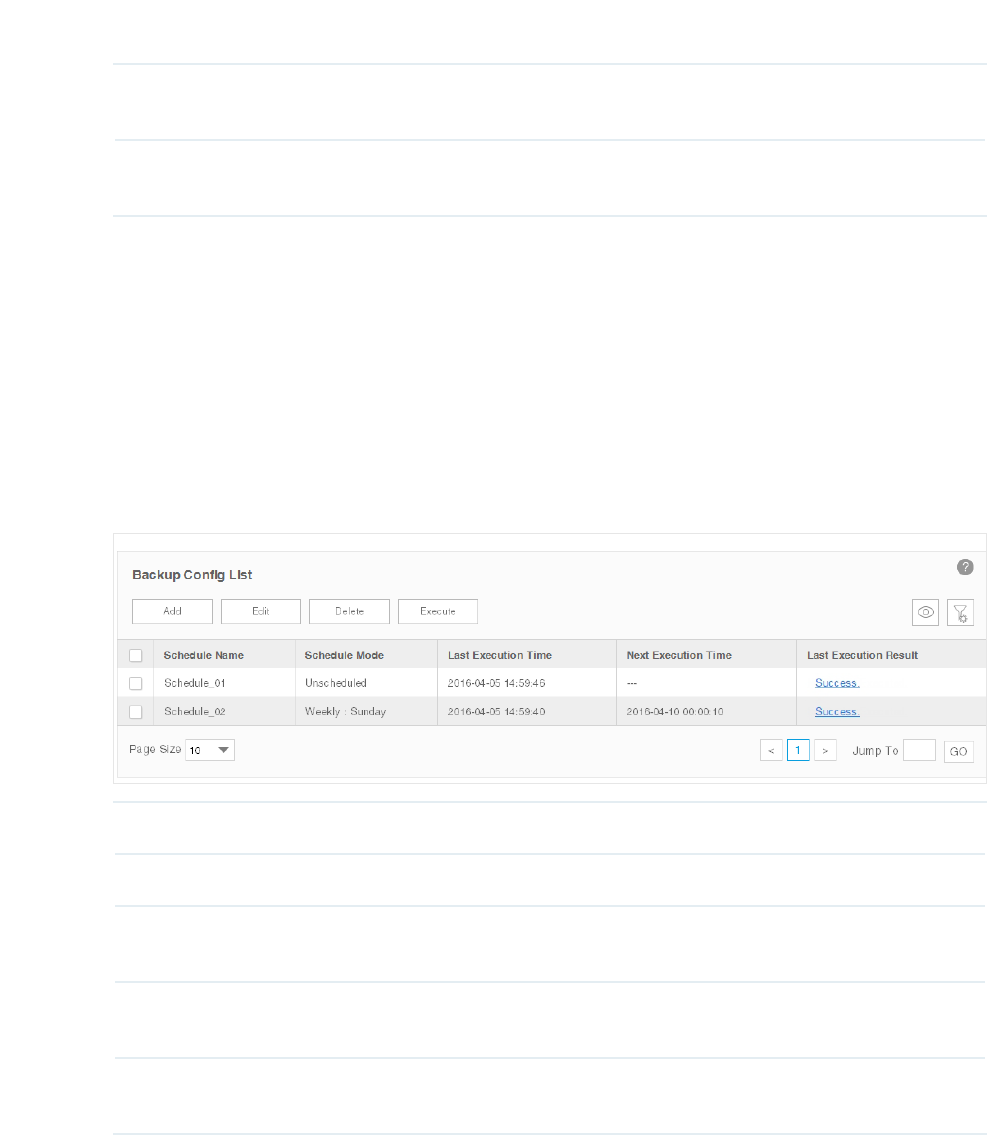
Task: Focus the Jump To page field
Action: click(x=919, y=750)
